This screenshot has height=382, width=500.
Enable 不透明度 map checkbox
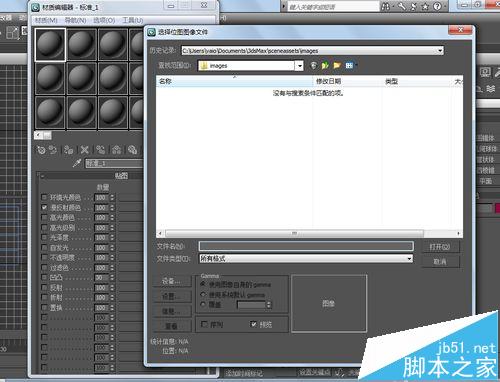click(44, 257)
